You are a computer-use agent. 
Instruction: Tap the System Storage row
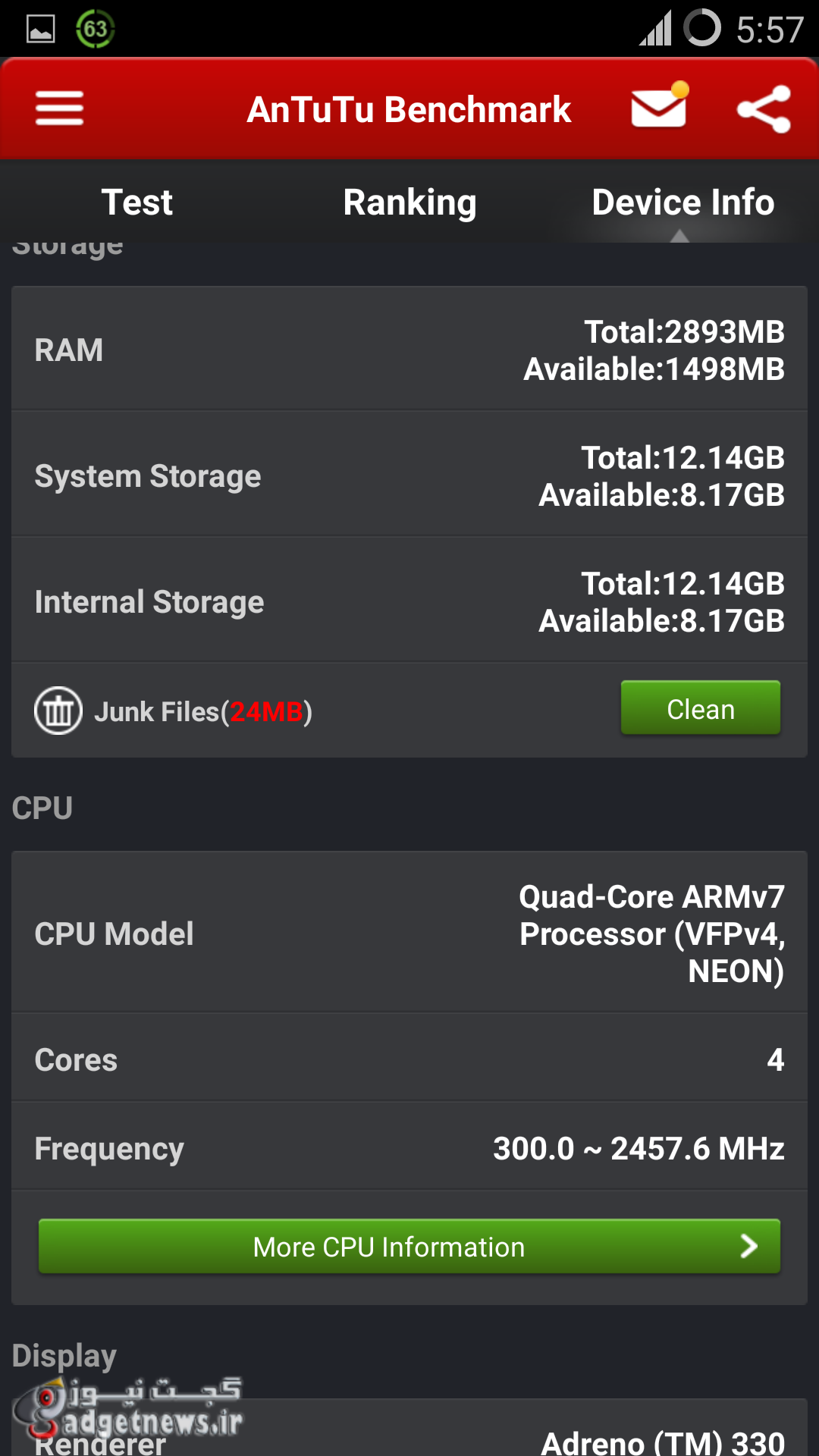coord(409,475)
